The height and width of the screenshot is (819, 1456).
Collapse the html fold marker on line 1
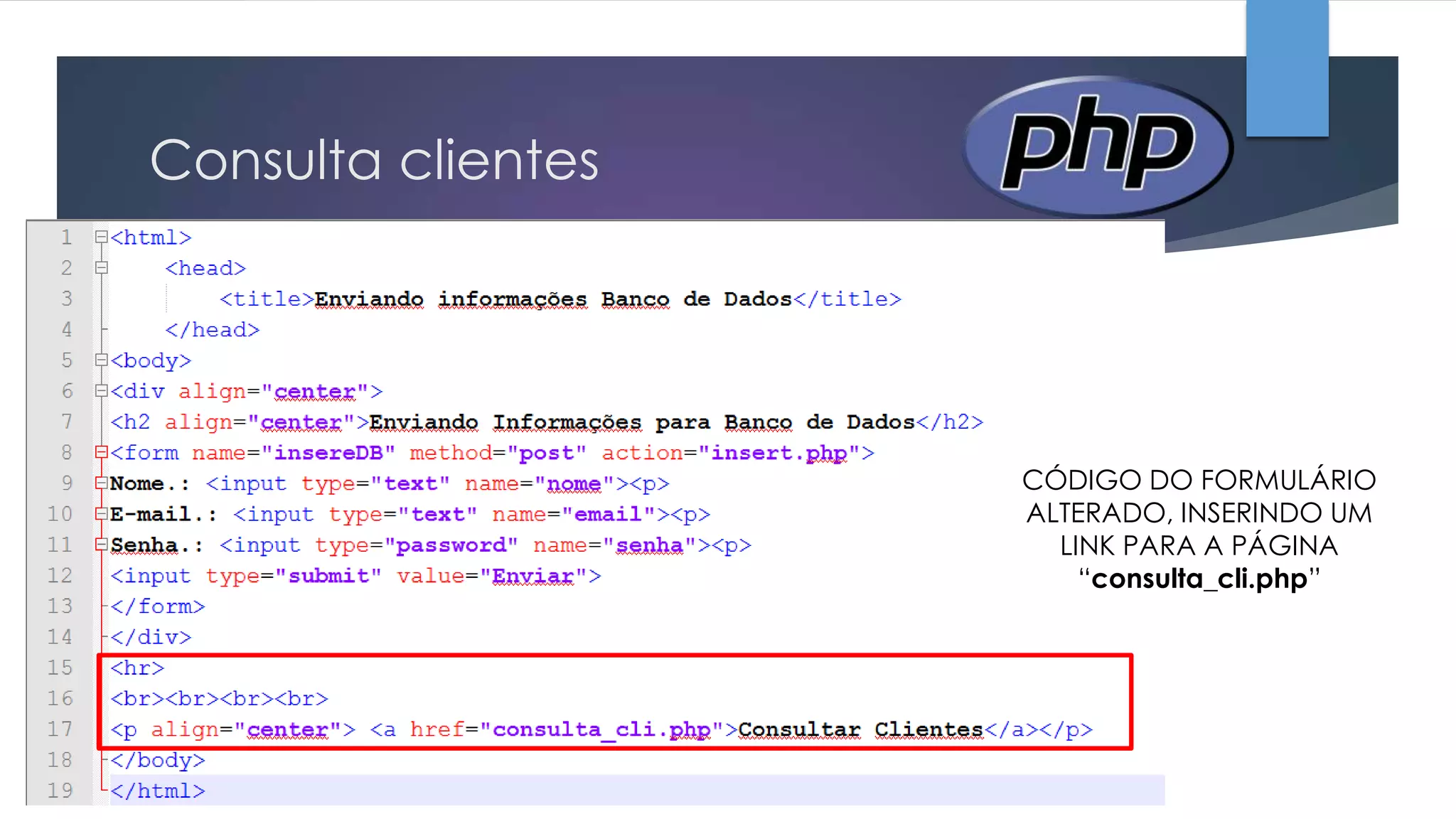[x=101, y=237]
